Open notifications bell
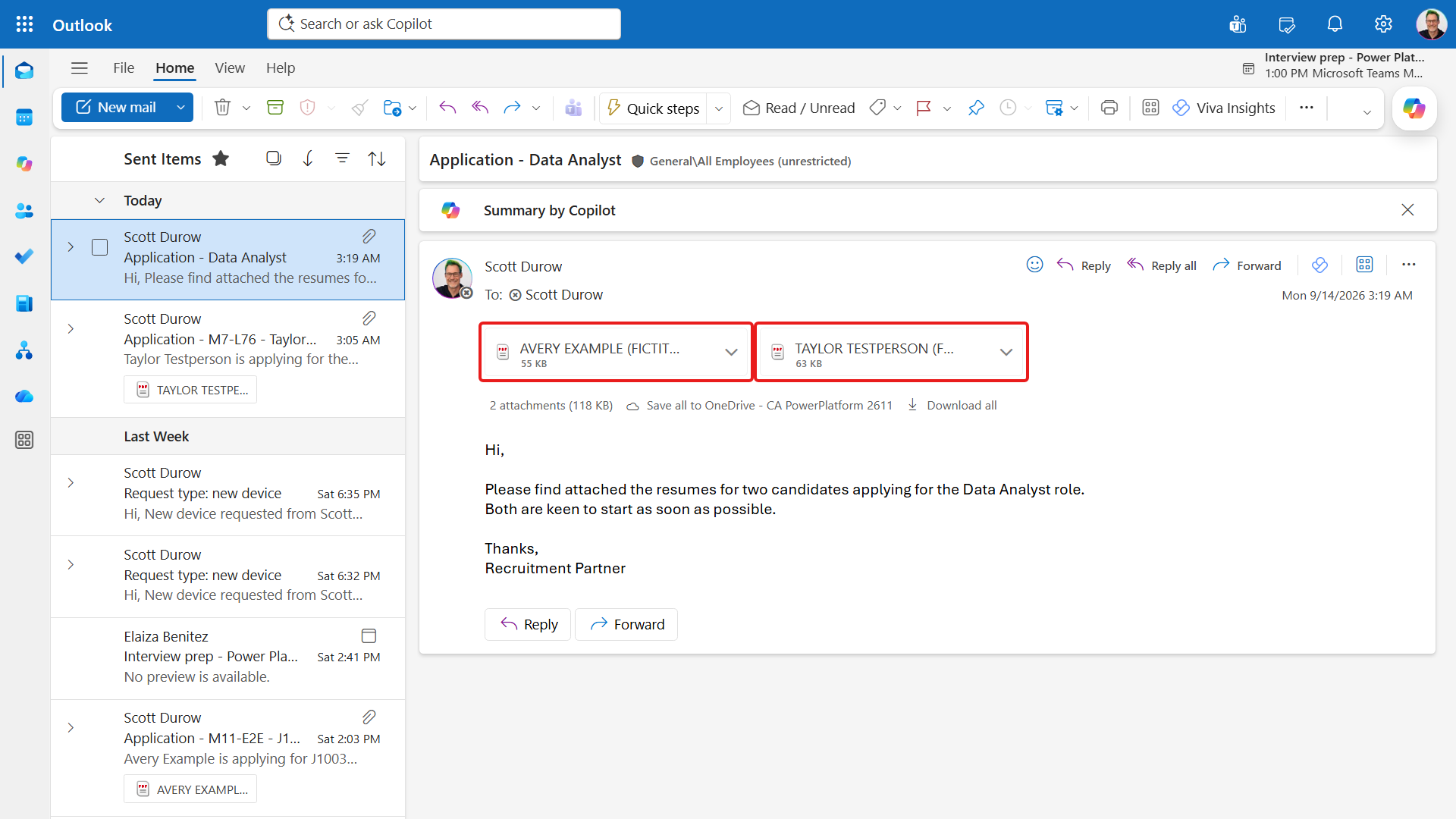This screenshot has width=1456, height=819. pos(1335,24)
